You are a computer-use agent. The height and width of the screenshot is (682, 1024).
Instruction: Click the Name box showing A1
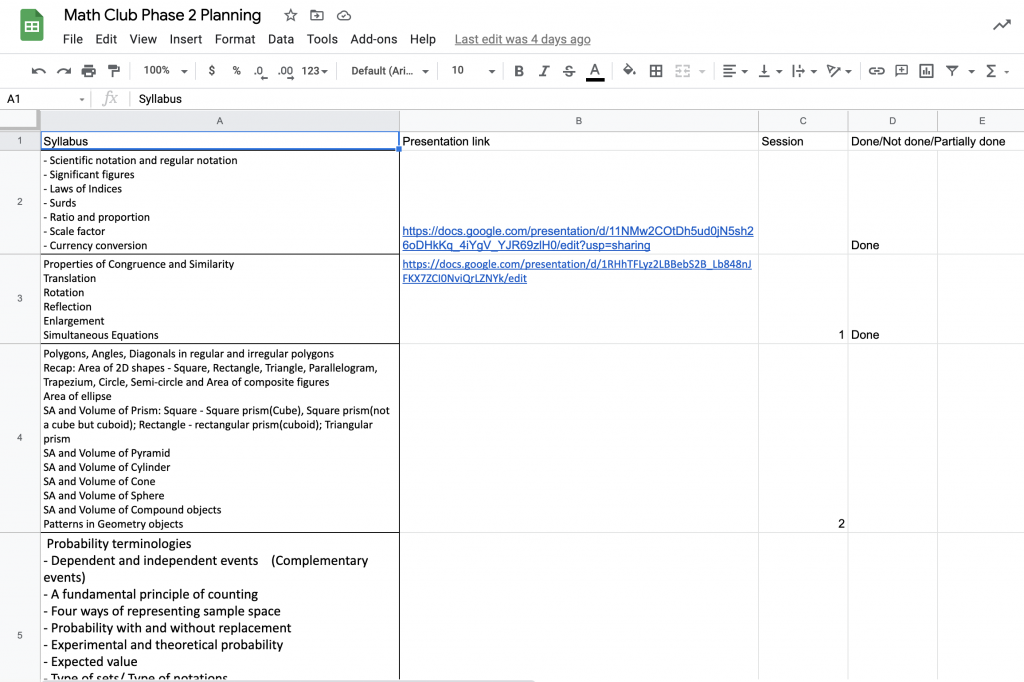46,99
